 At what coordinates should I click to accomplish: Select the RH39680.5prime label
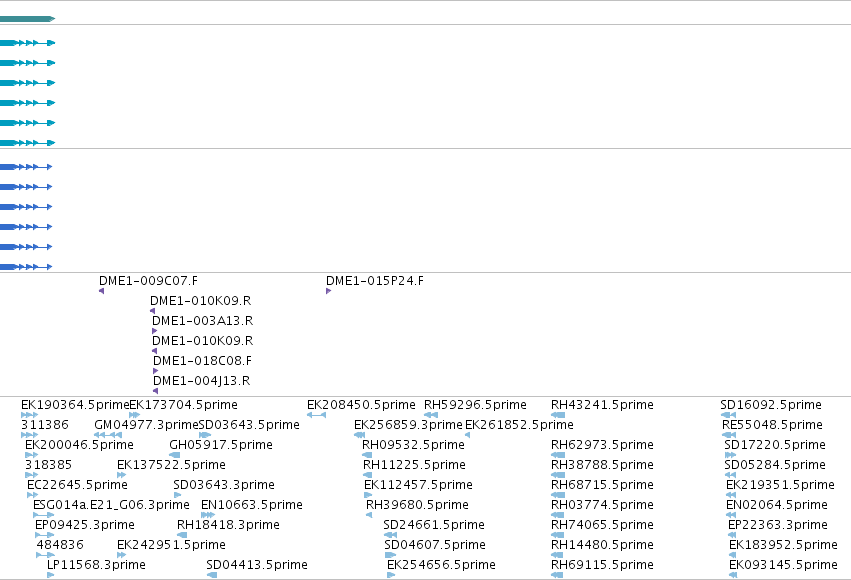pos(417,505)
